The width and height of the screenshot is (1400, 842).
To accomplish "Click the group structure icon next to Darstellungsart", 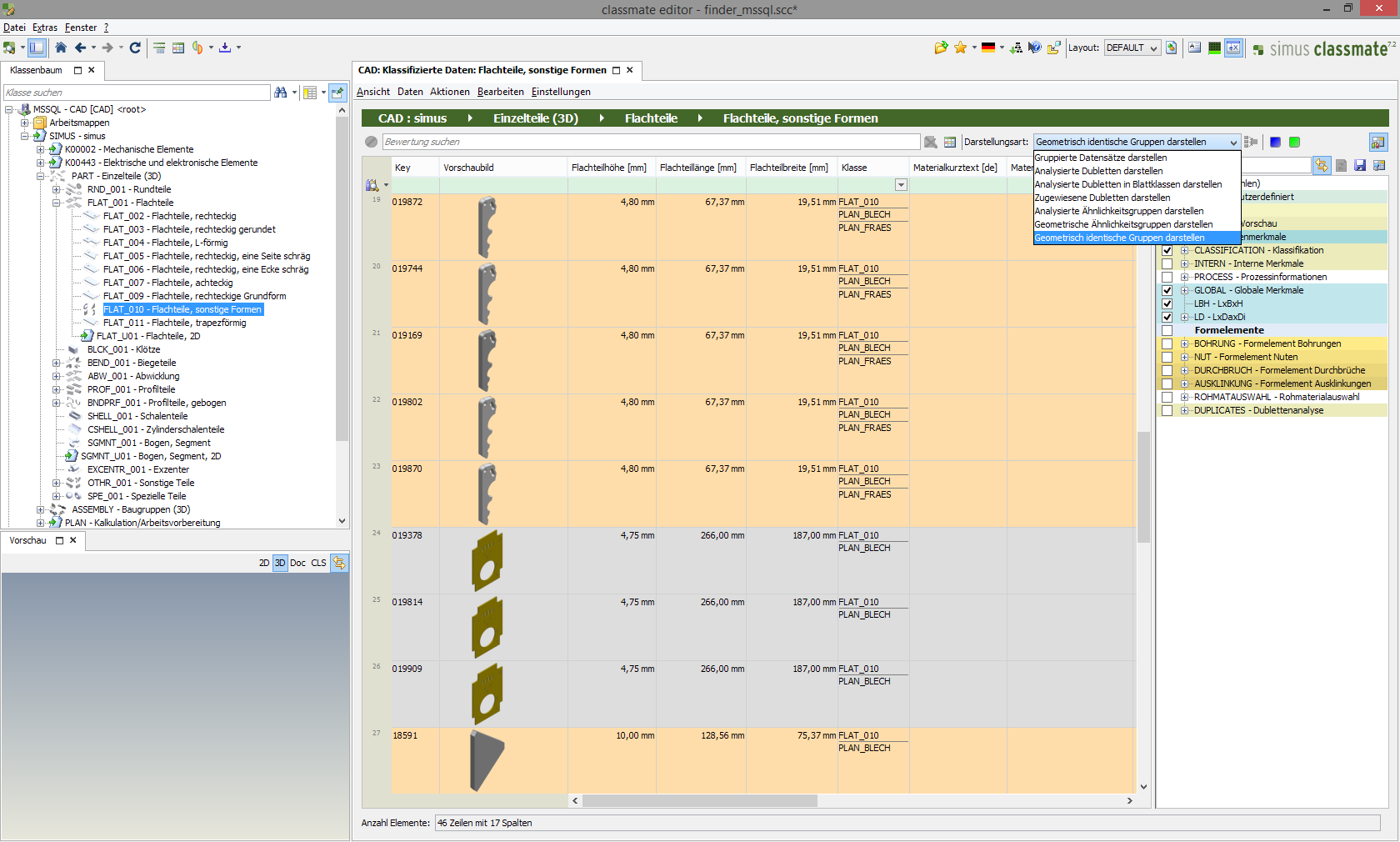I will tap(1251, 142).
